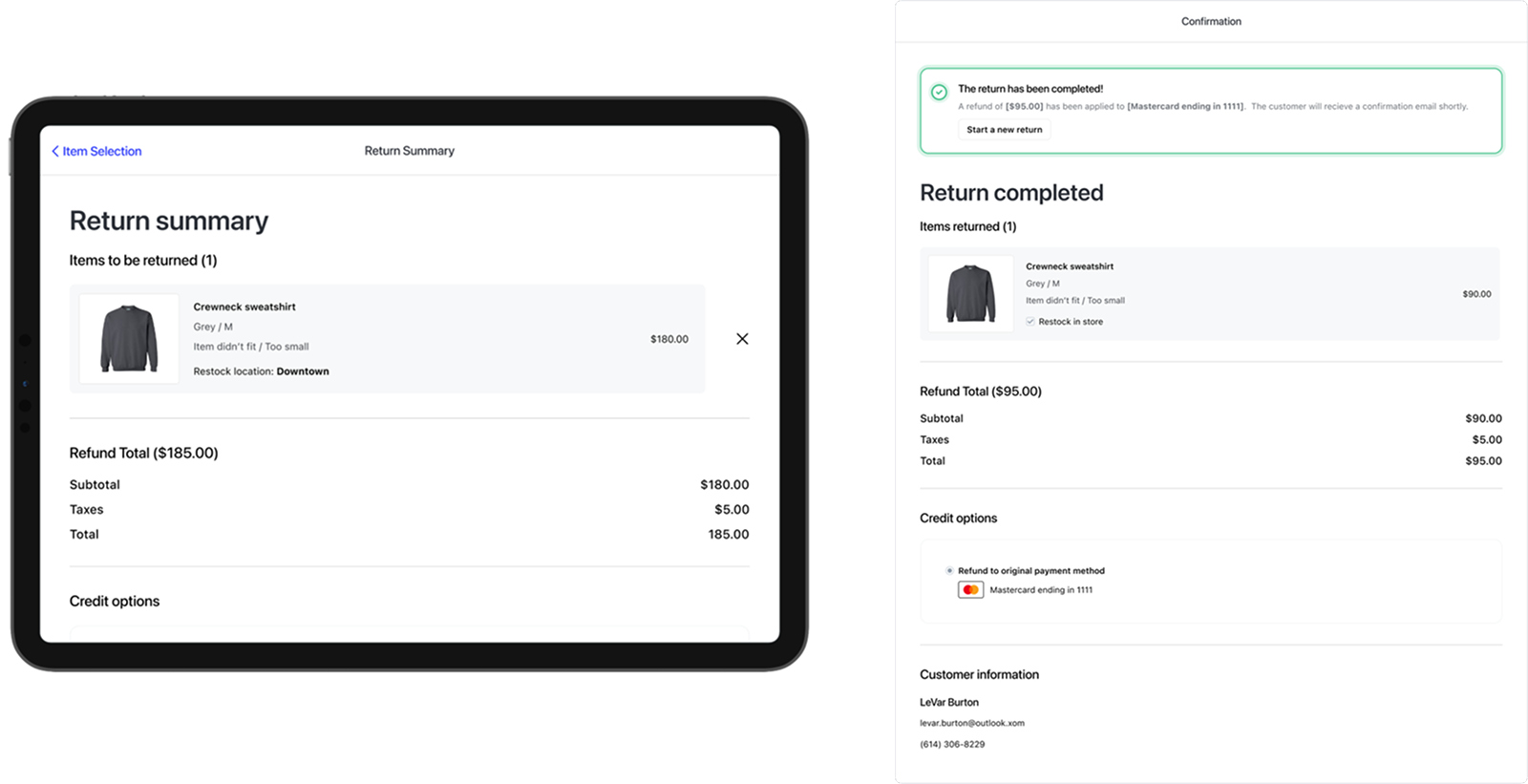Image resolution: width=1528 pixels, height=784 pixels.
Task: Click the $180.00 item price
Action: coord(668,339)
